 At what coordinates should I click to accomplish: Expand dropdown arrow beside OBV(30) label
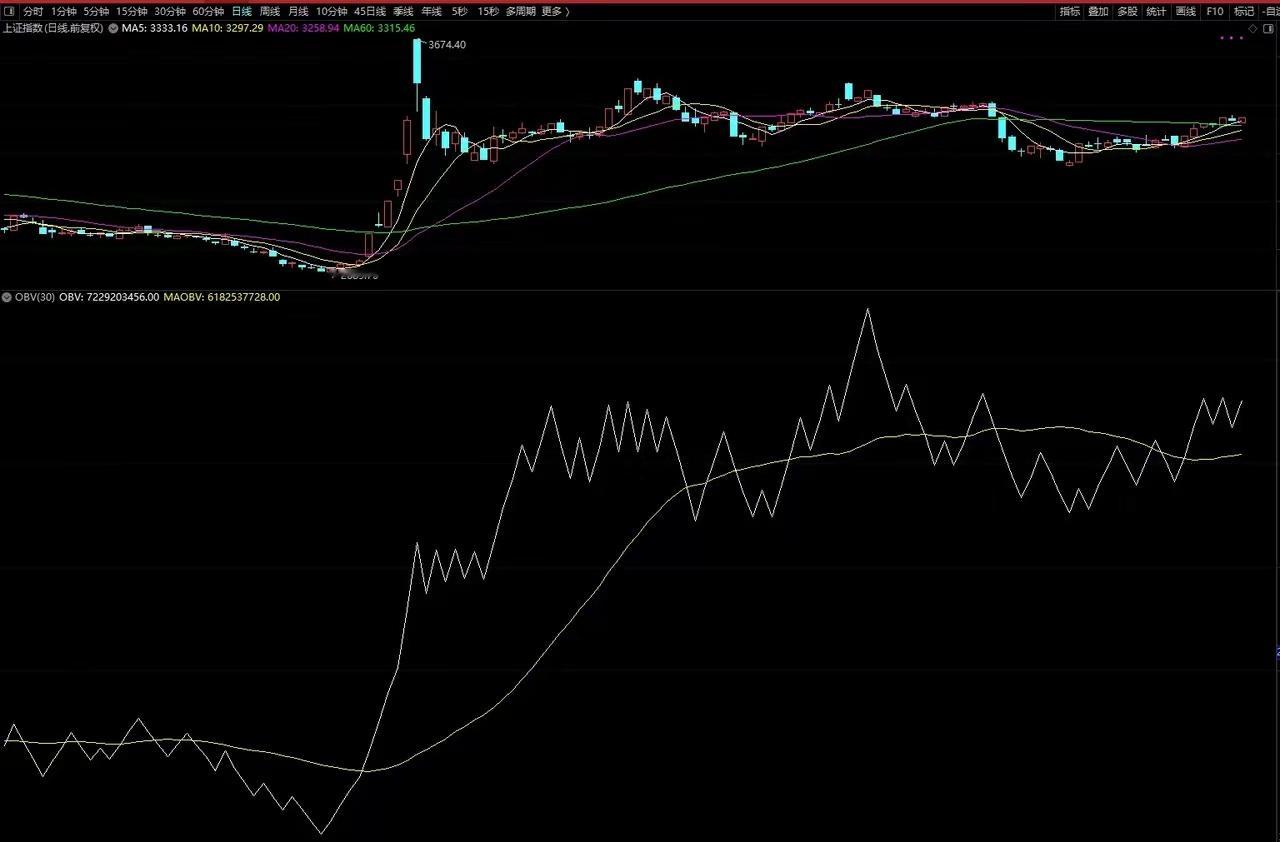click(6, 297)
